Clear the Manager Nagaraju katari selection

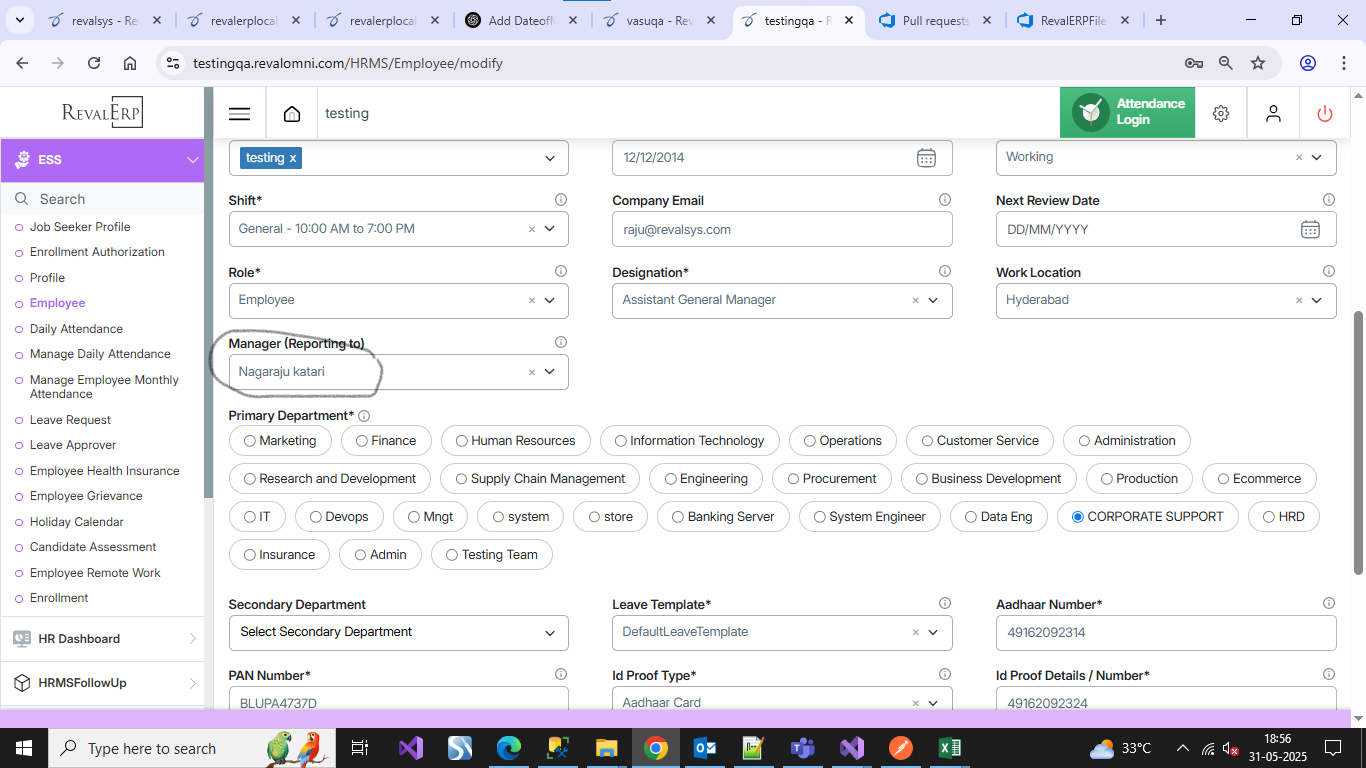point(531,372)
